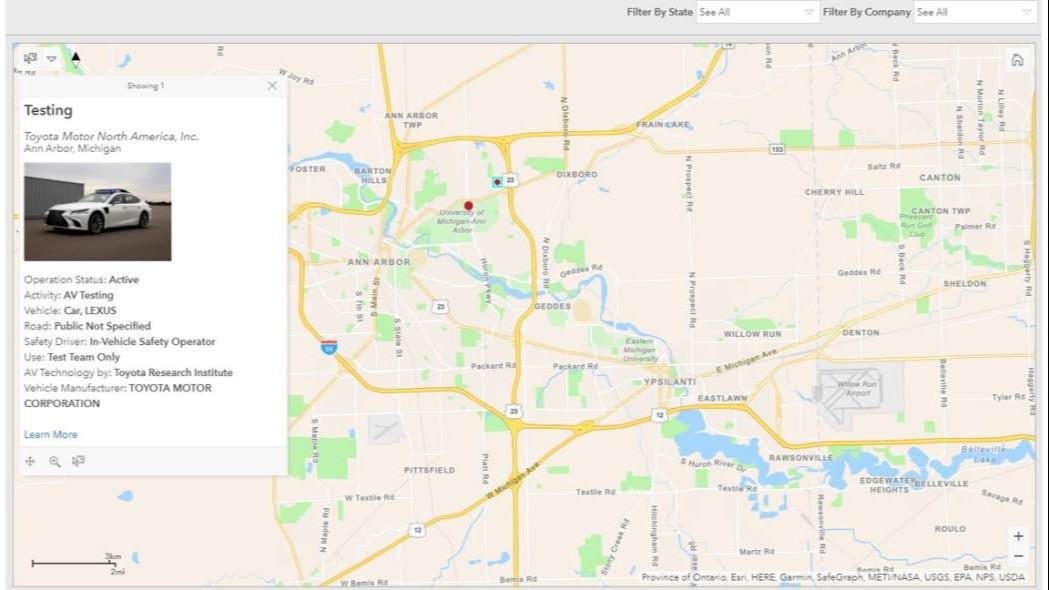Viewport: 1049px width, 590px height.
Task: Click the Willow Run Airport map label
Action: 859,388
